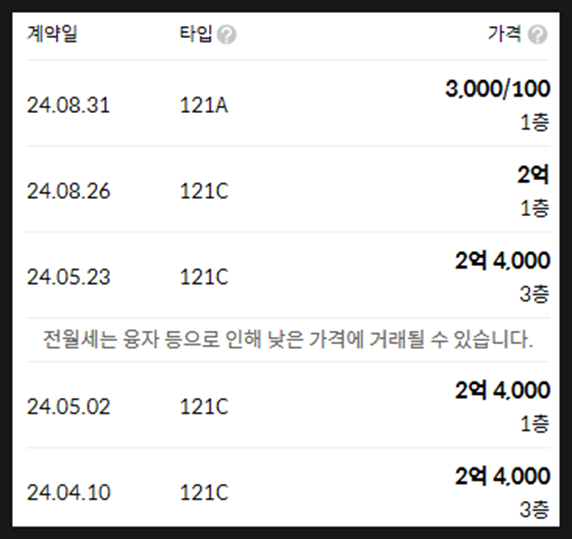Click the 2억 4,000 price for 24.05.02
Viewport: 572px width, 539px height.
click(x=502, y=390)
